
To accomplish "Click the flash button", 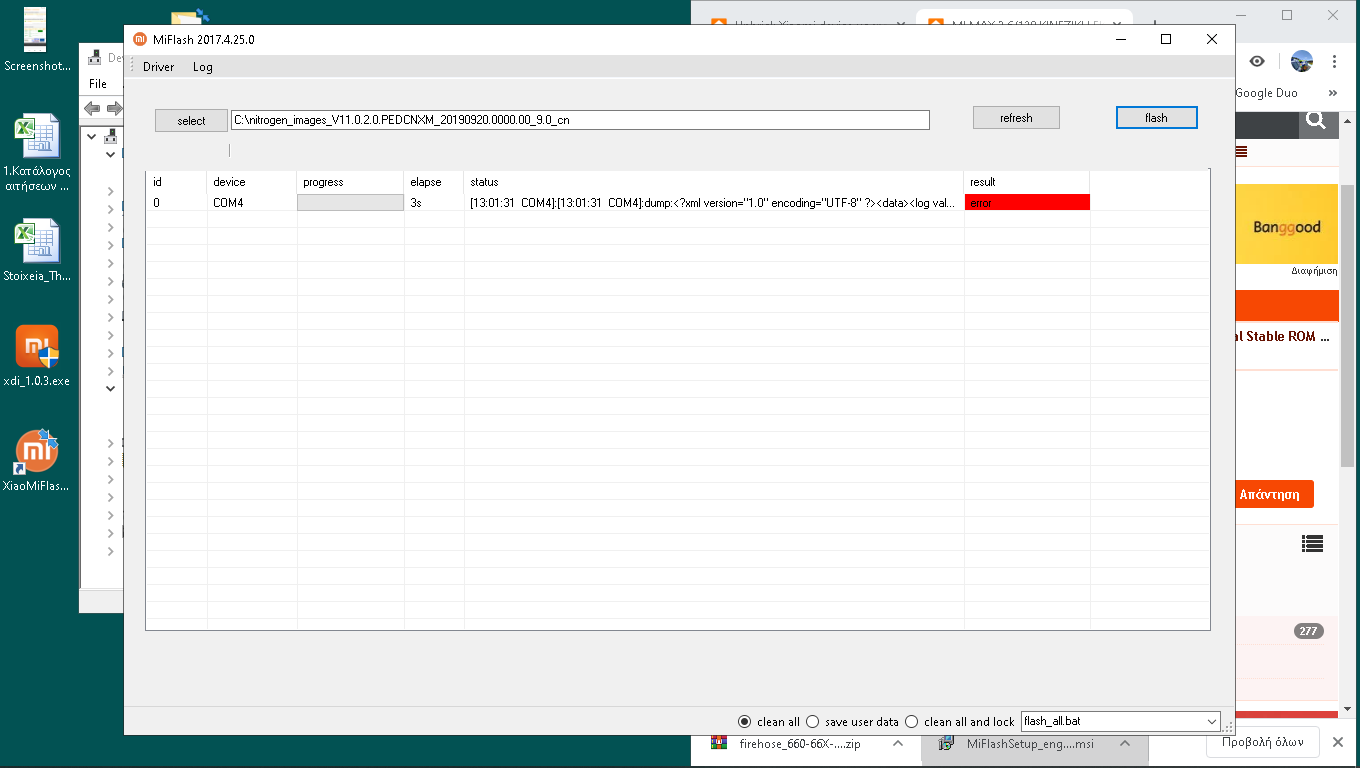I will coord(1156,118).
